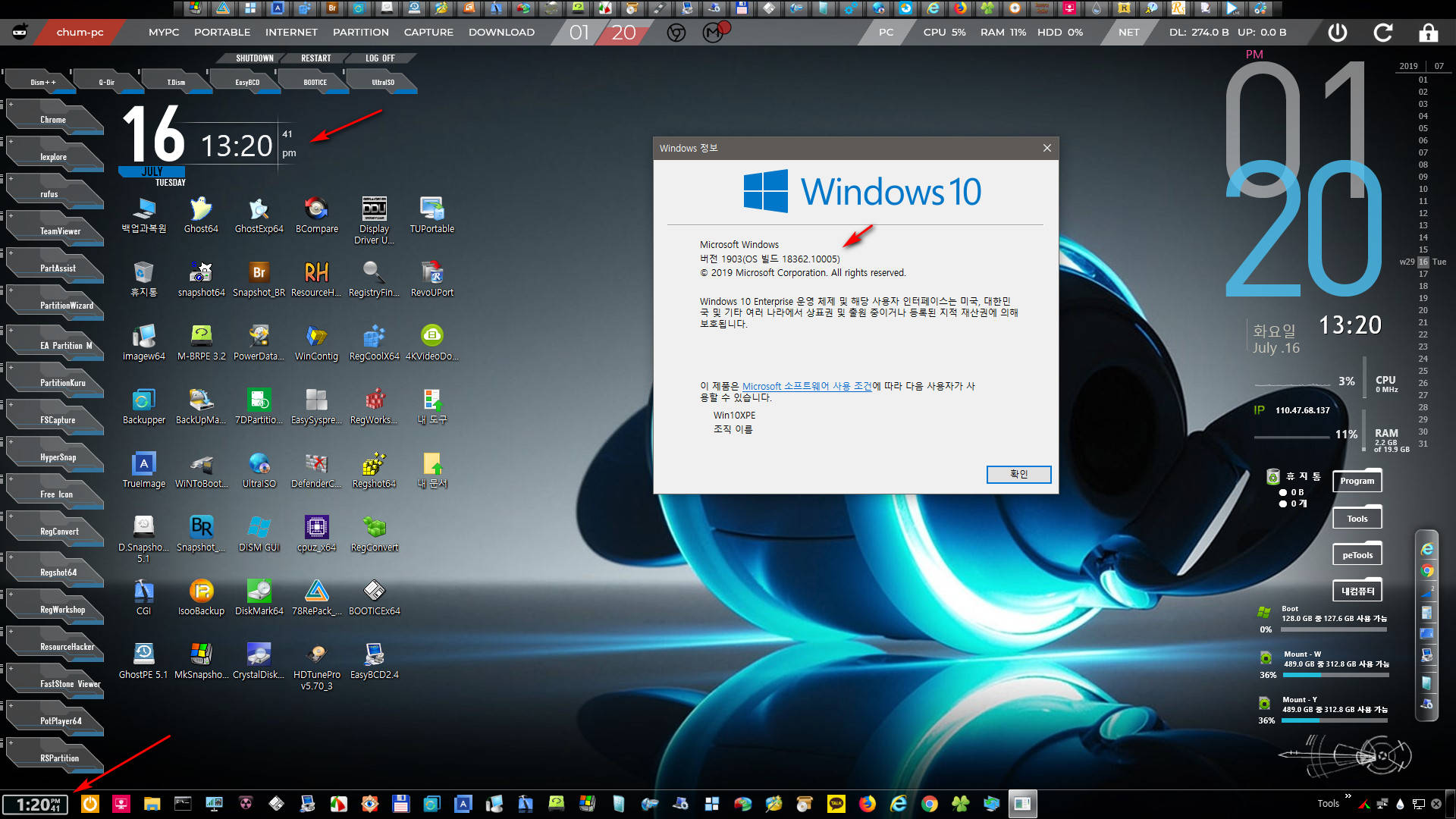Click the power icon in top bar
The width and height of the screenshot is (1456, 819).
1338,33
